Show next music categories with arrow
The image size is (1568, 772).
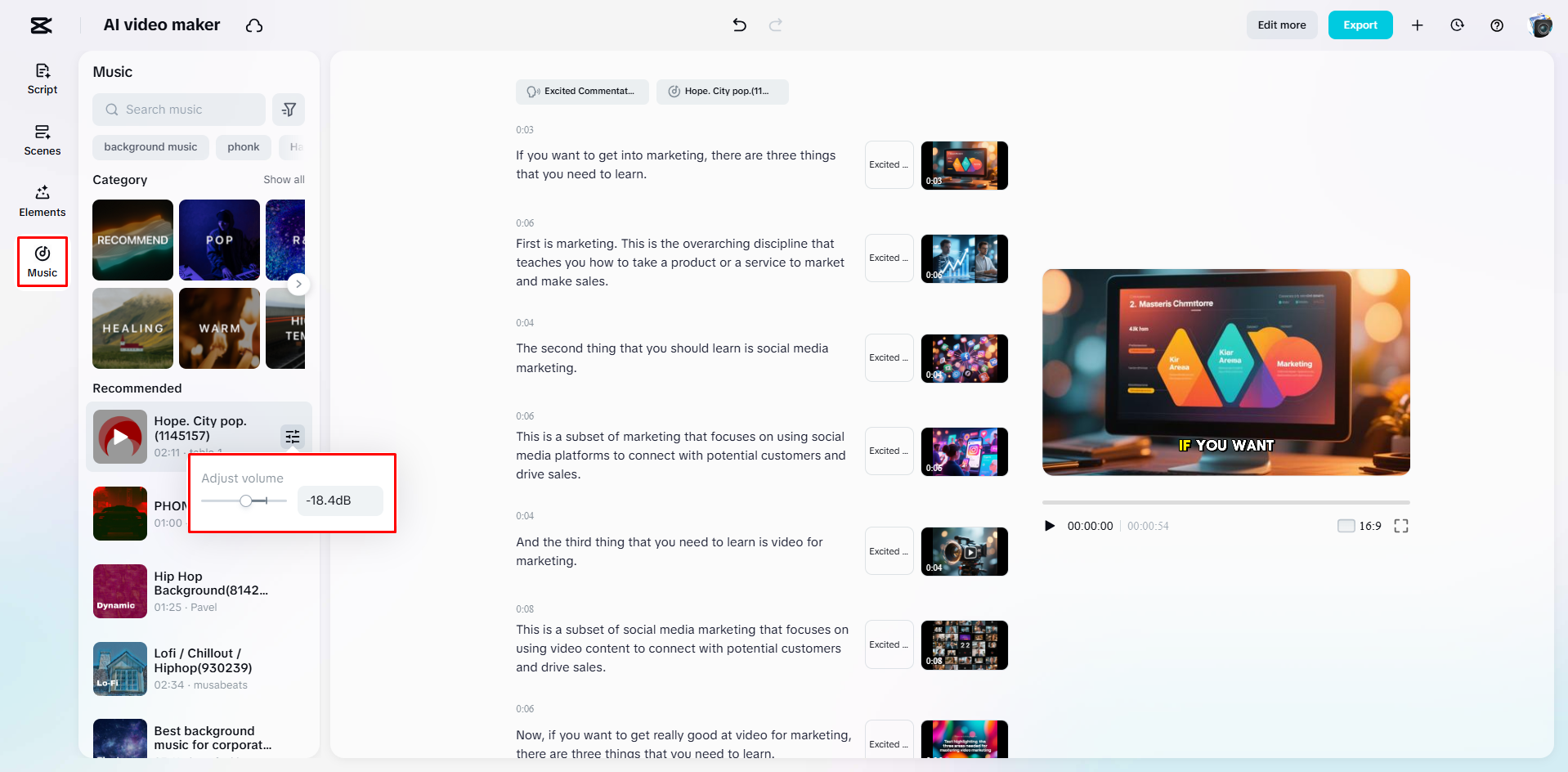pos(299,284)
